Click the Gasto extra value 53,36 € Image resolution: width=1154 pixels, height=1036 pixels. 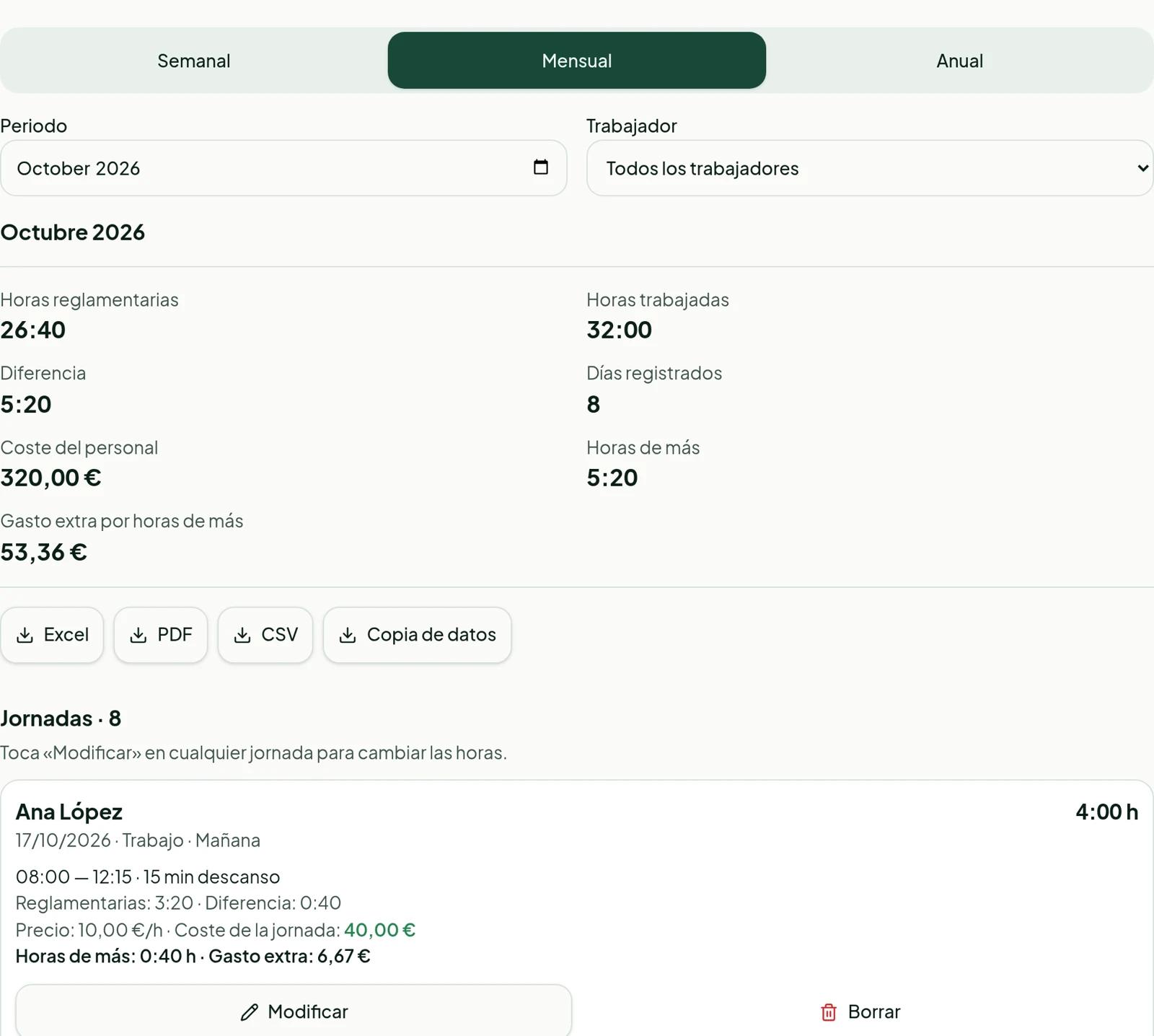[44, 552]
